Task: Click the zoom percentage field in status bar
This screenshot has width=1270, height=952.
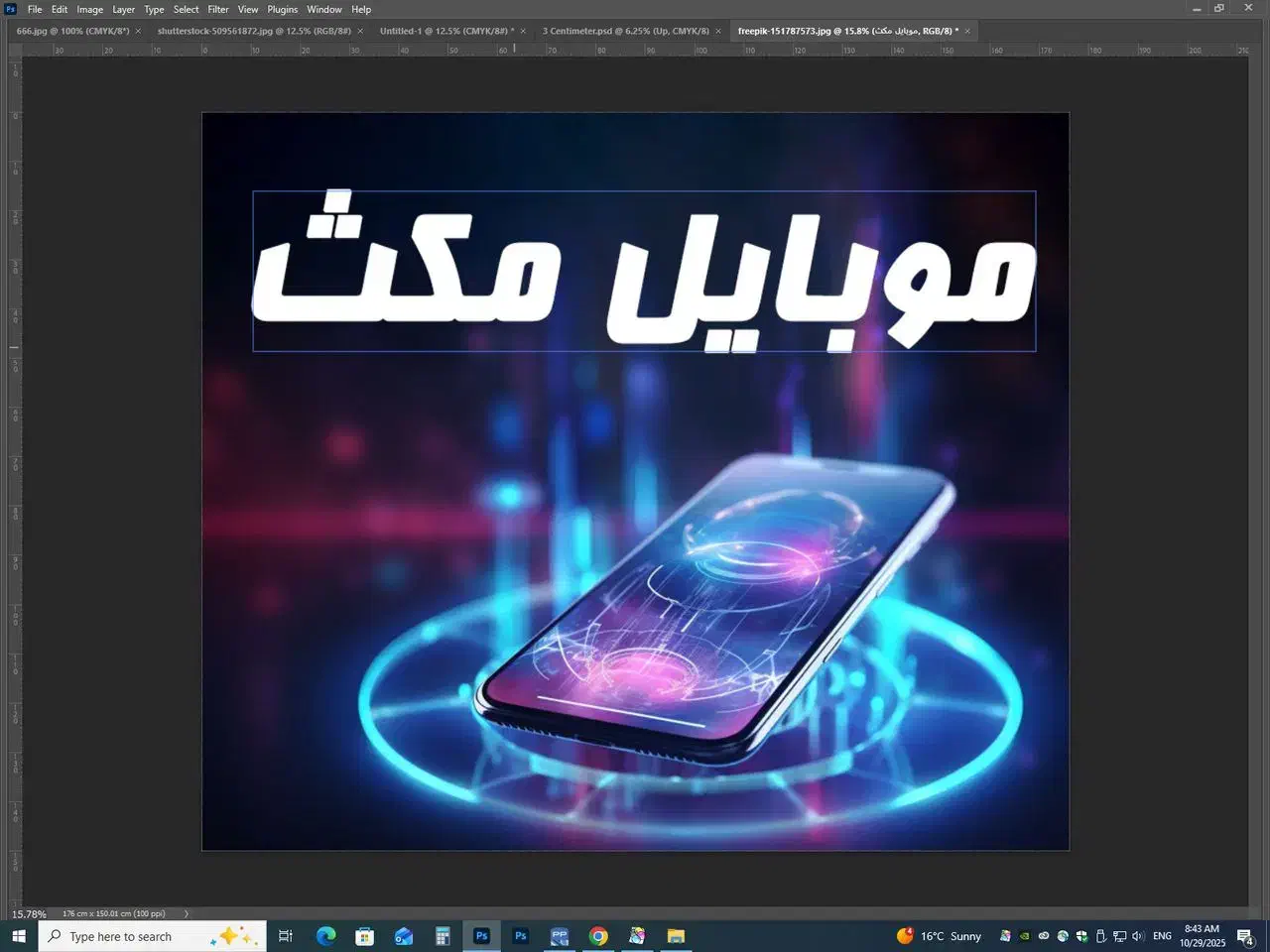Action: pos(29,913)
